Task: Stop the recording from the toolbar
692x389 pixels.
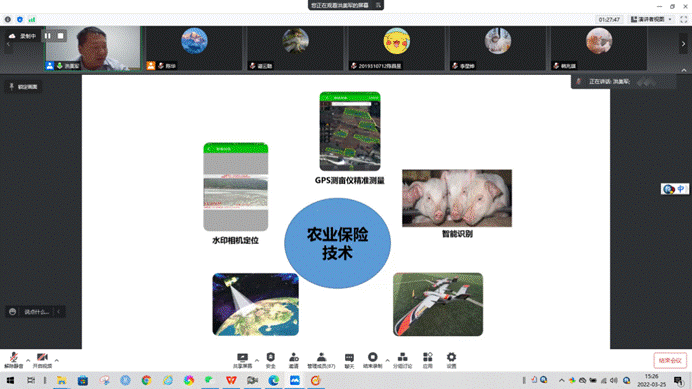Action: pos(373,360)
